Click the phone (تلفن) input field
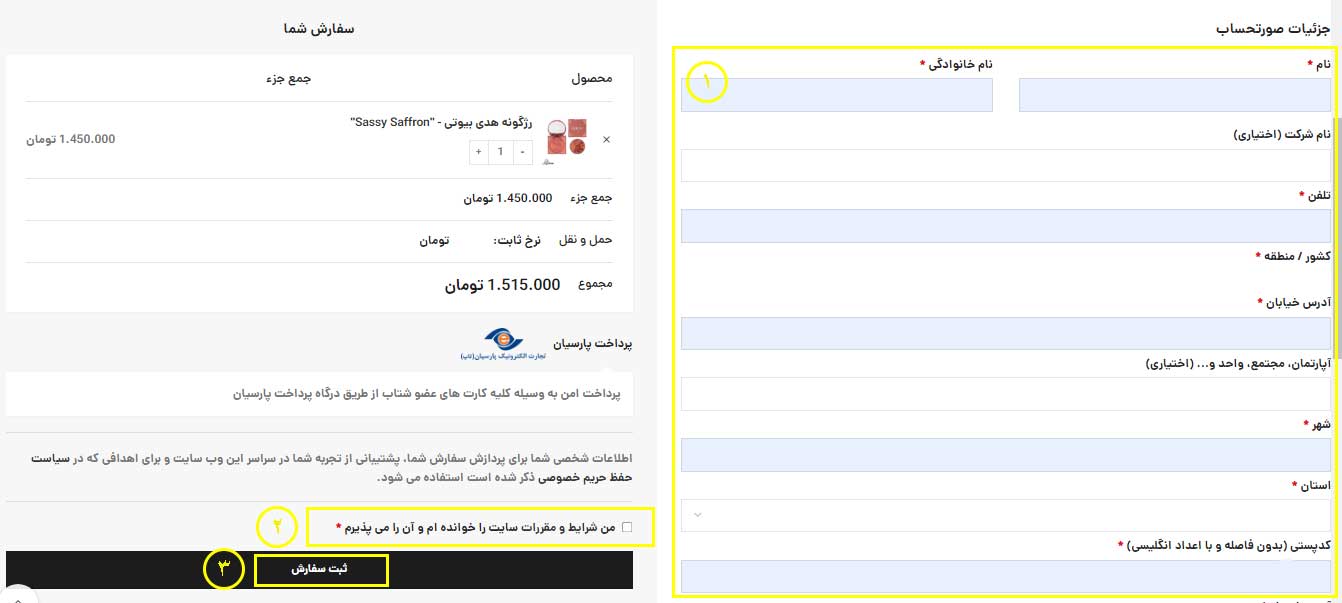This screenshot has width=1342, height=603. click(x=1007, y=225)
